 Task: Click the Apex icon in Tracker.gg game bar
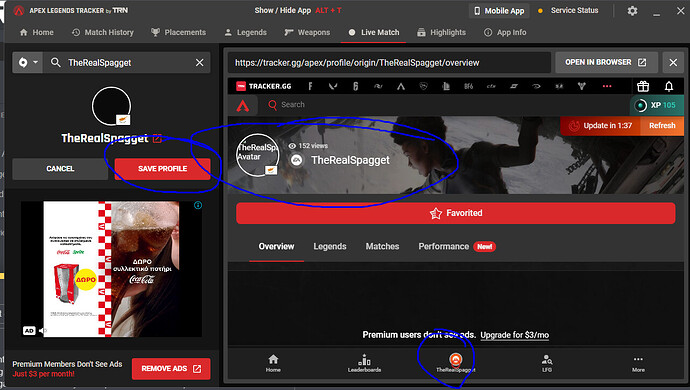(x=400, y=86)
